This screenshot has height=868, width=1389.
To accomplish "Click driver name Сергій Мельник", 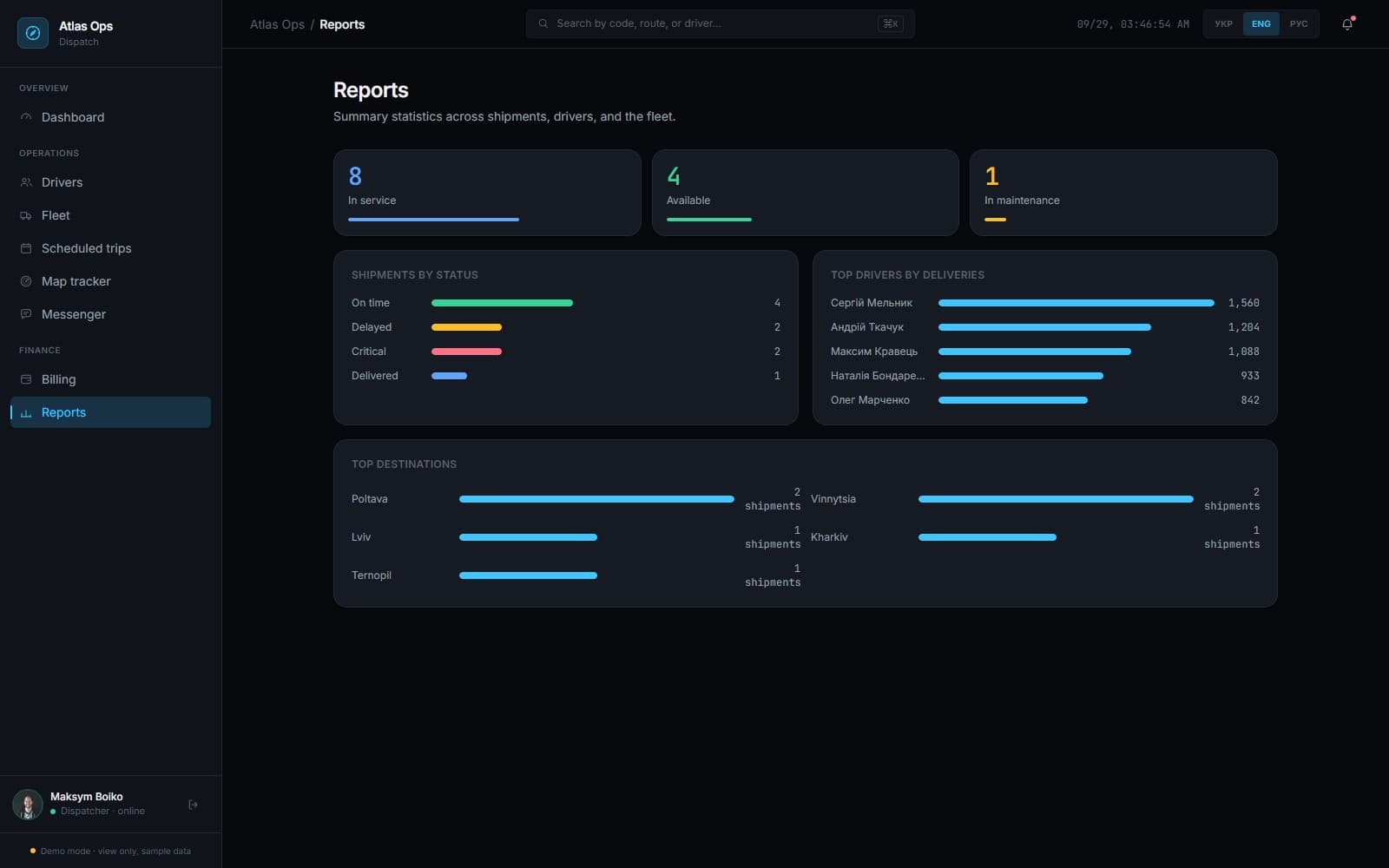I will (871, 303).
